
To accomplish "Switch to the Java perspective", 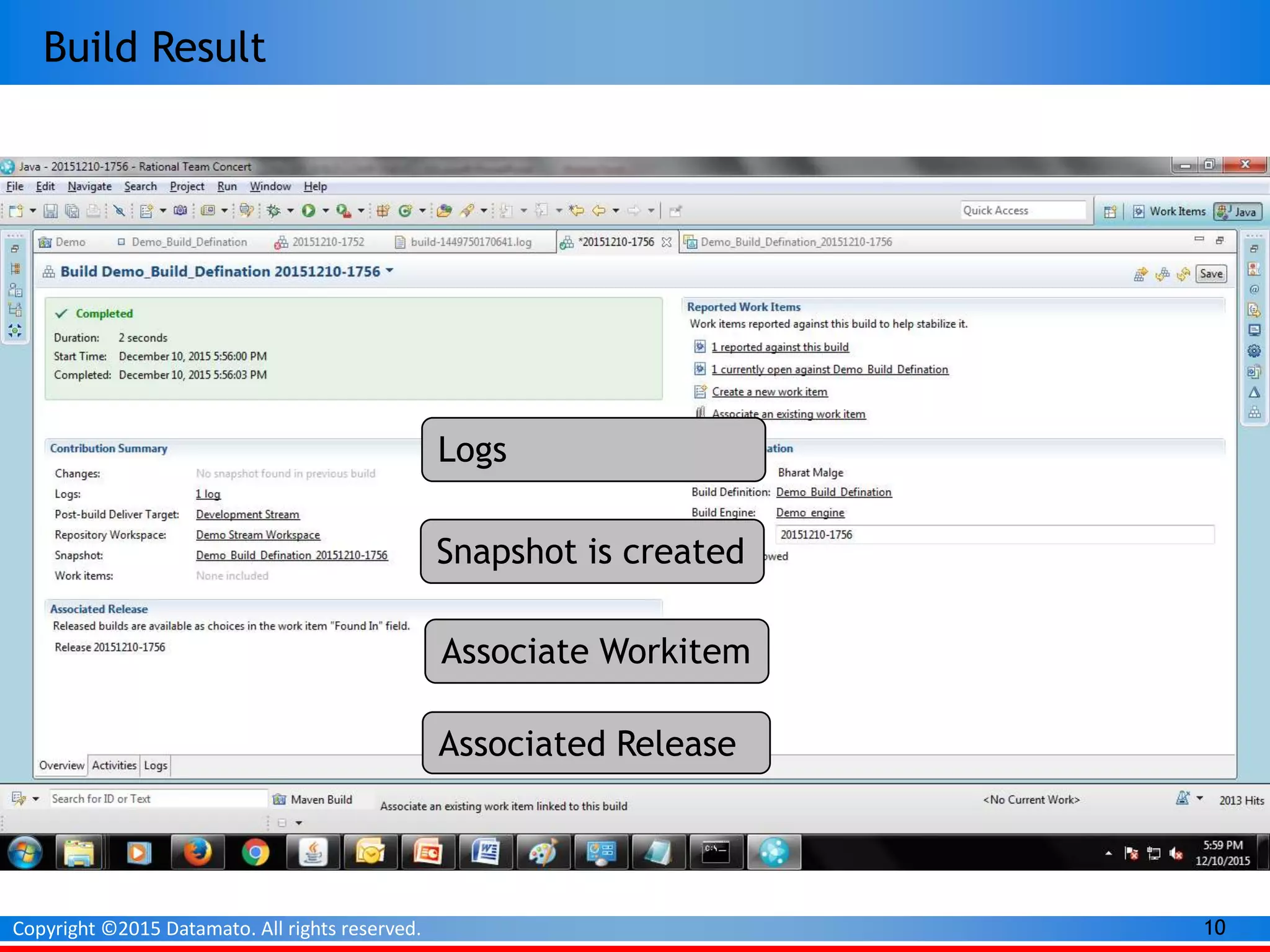I will pos(1238,212).
